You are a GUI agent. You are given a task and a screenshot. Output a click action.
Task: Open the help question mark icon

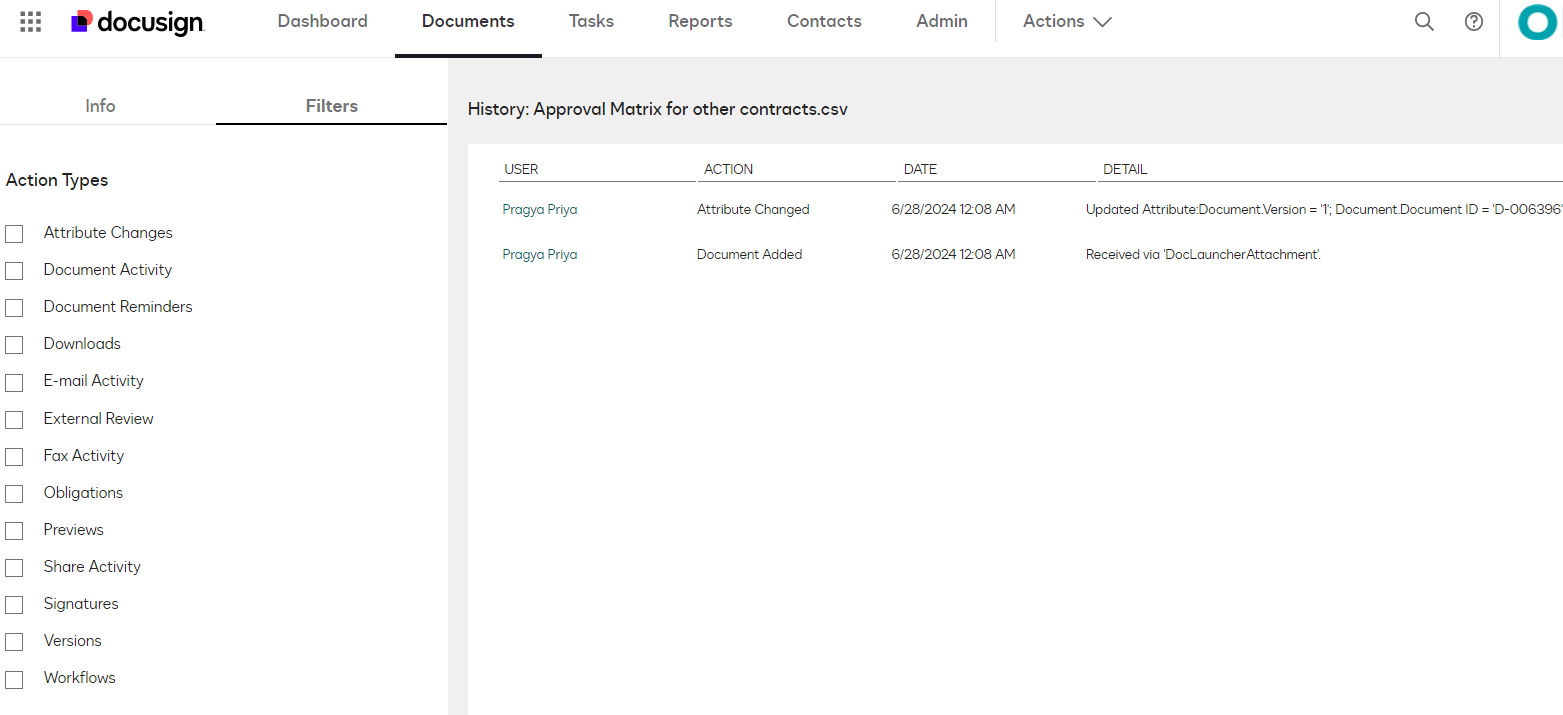pyautogui.click(x=1473, y=21)
